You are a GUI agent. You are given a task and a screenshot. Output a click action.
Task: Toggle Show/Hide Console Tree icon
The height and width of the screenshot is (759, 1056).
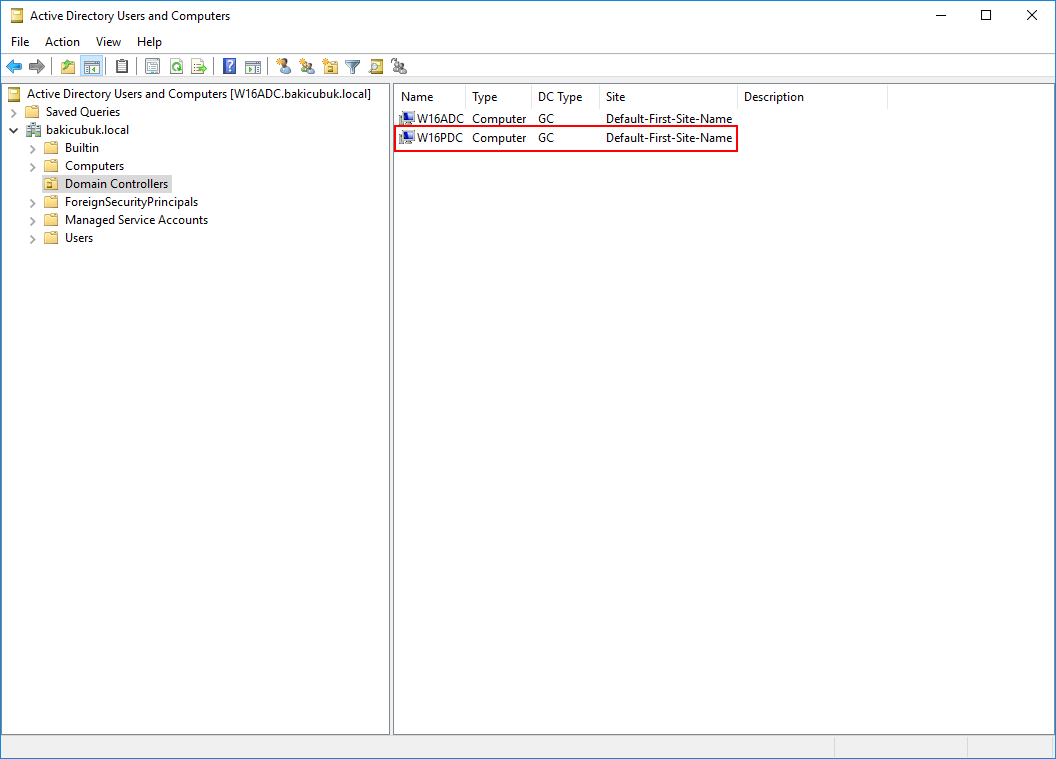tap(92, 67)
